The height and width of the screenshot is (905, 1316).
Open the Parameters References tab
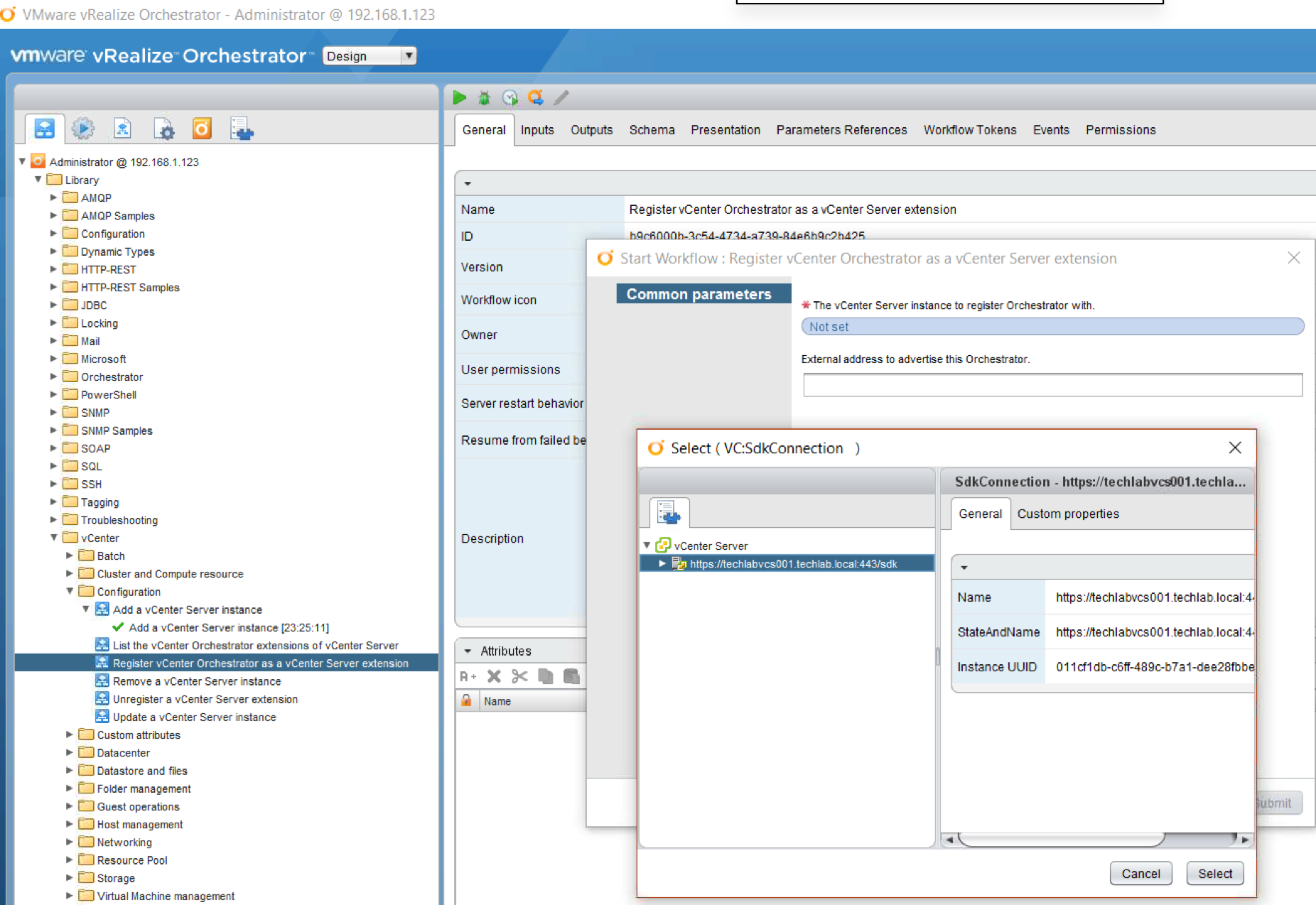coord(841,130)
